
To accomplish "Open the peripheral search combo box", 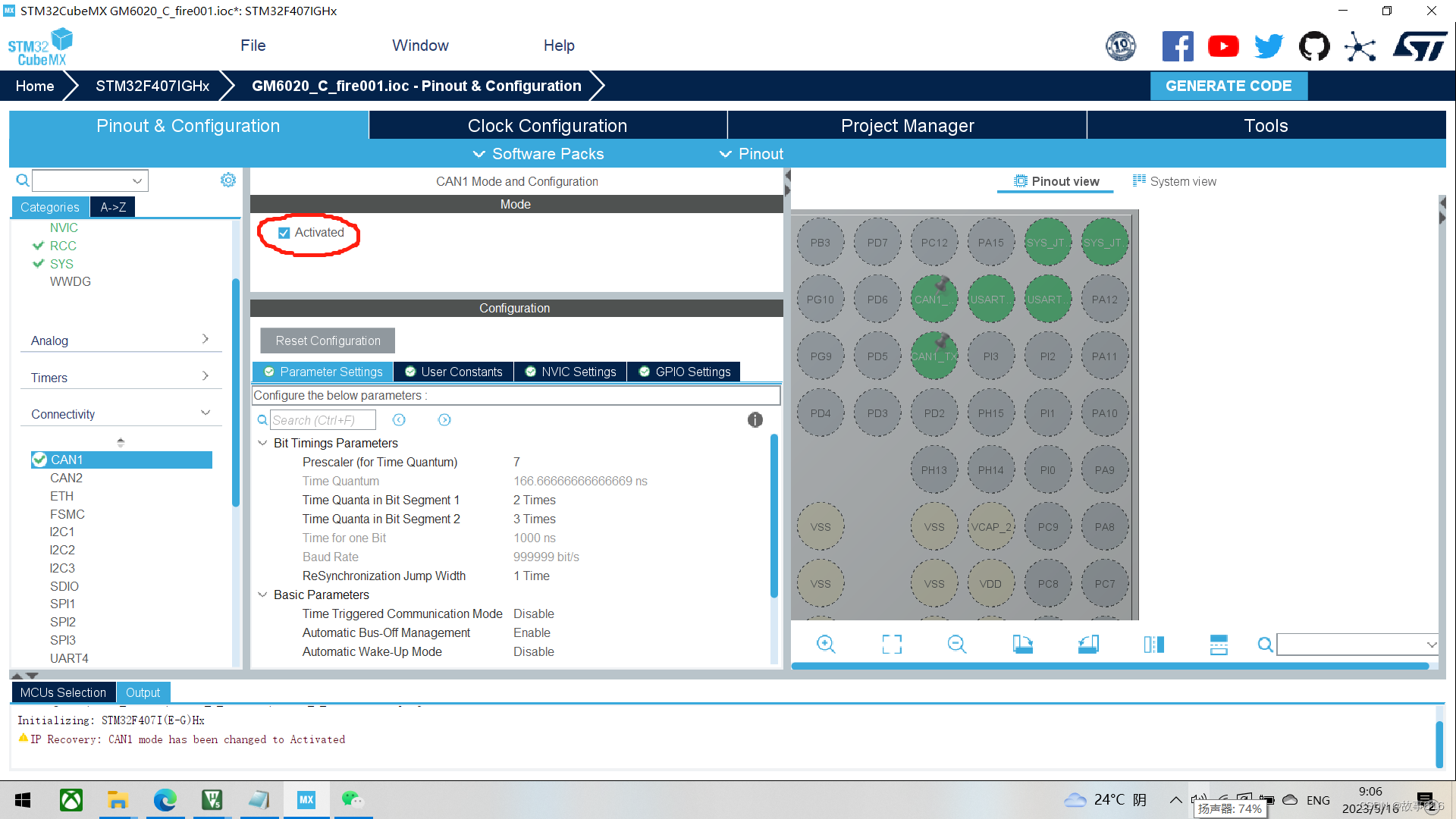I will pos(90,180).
